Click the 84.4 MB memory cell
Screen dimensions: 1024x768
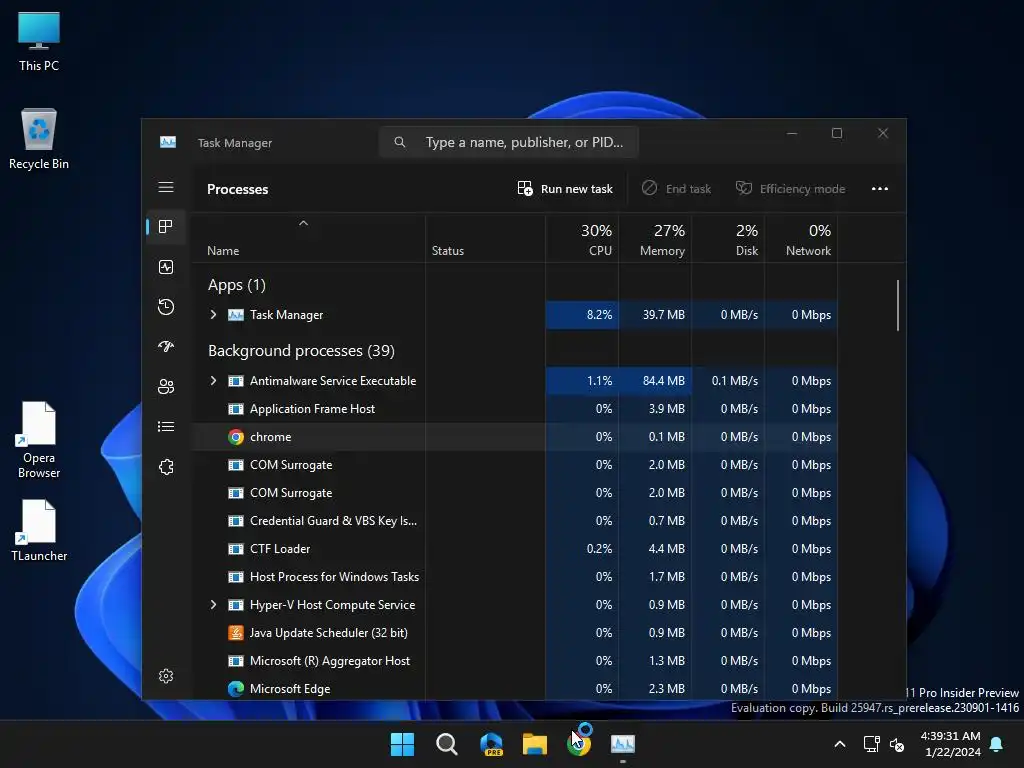pyautogui.click(x=656, y=381)
